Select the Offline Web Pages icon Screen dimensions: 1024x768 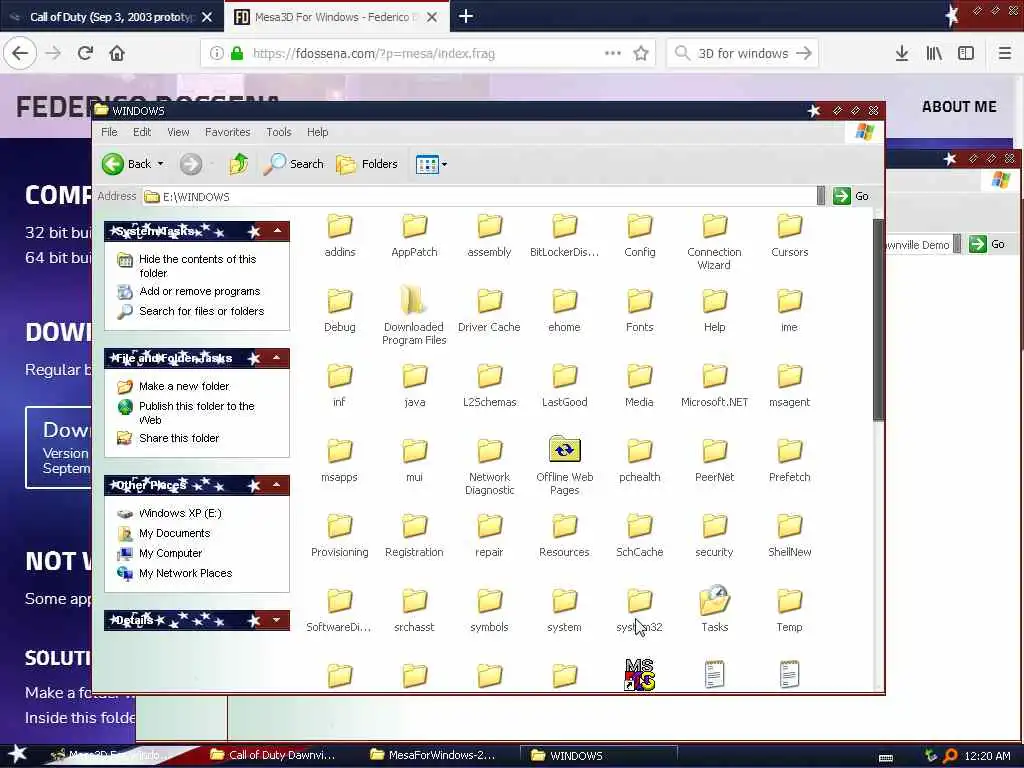click(x=564, y=449)
